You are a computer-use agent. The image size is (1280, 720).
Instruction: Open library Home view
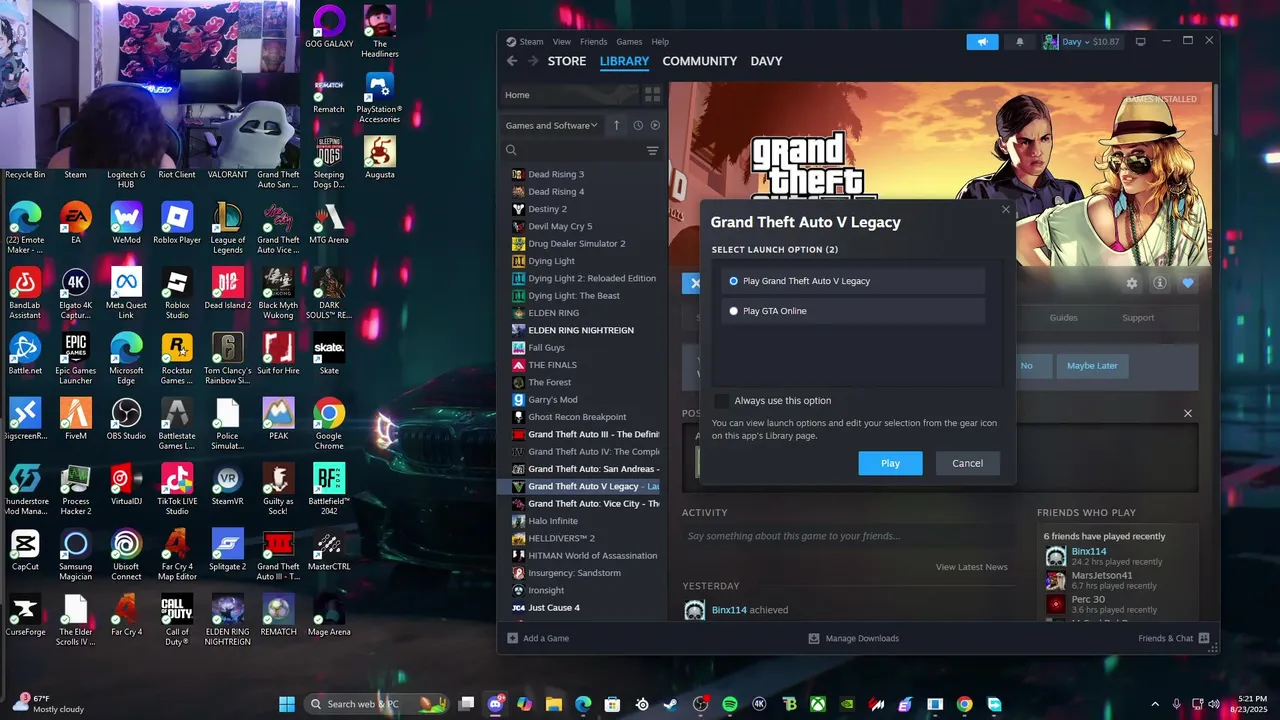point(568,95)
